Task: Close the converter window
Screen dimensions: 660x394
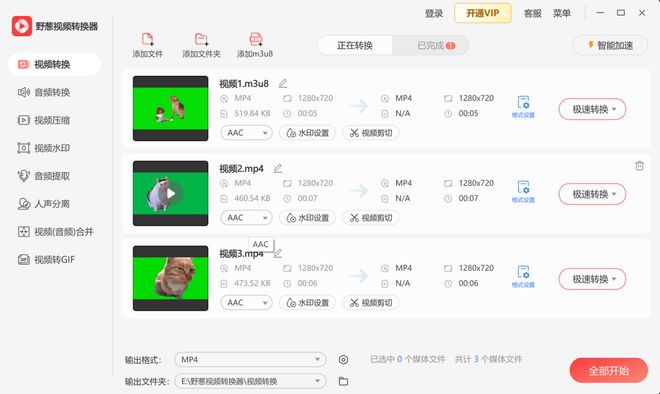Action: (642, 13)
